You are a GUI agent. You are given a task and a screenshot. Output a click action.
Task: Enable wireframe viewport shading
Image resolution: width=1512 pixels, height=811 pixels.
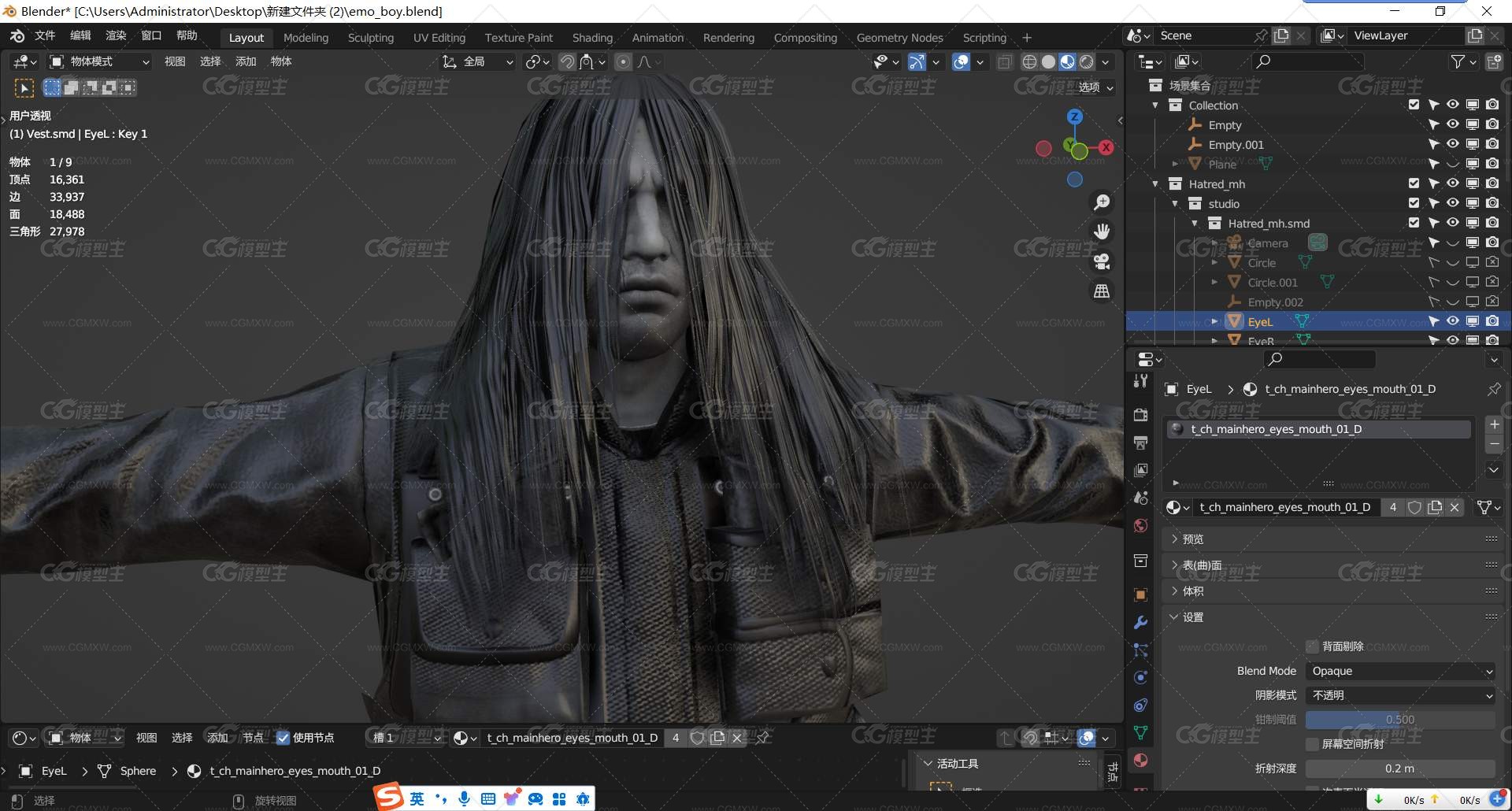click(1029, 62)
